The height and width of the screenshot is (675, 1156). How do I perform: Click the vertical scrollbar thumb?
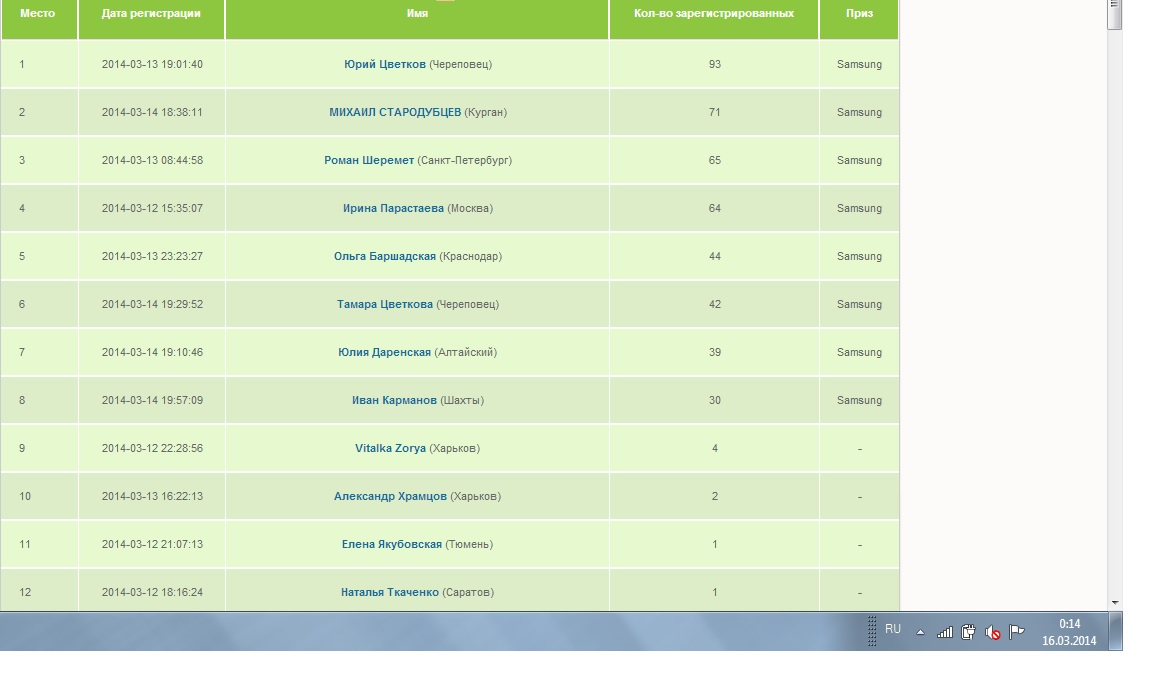[x=1115, y=14]
